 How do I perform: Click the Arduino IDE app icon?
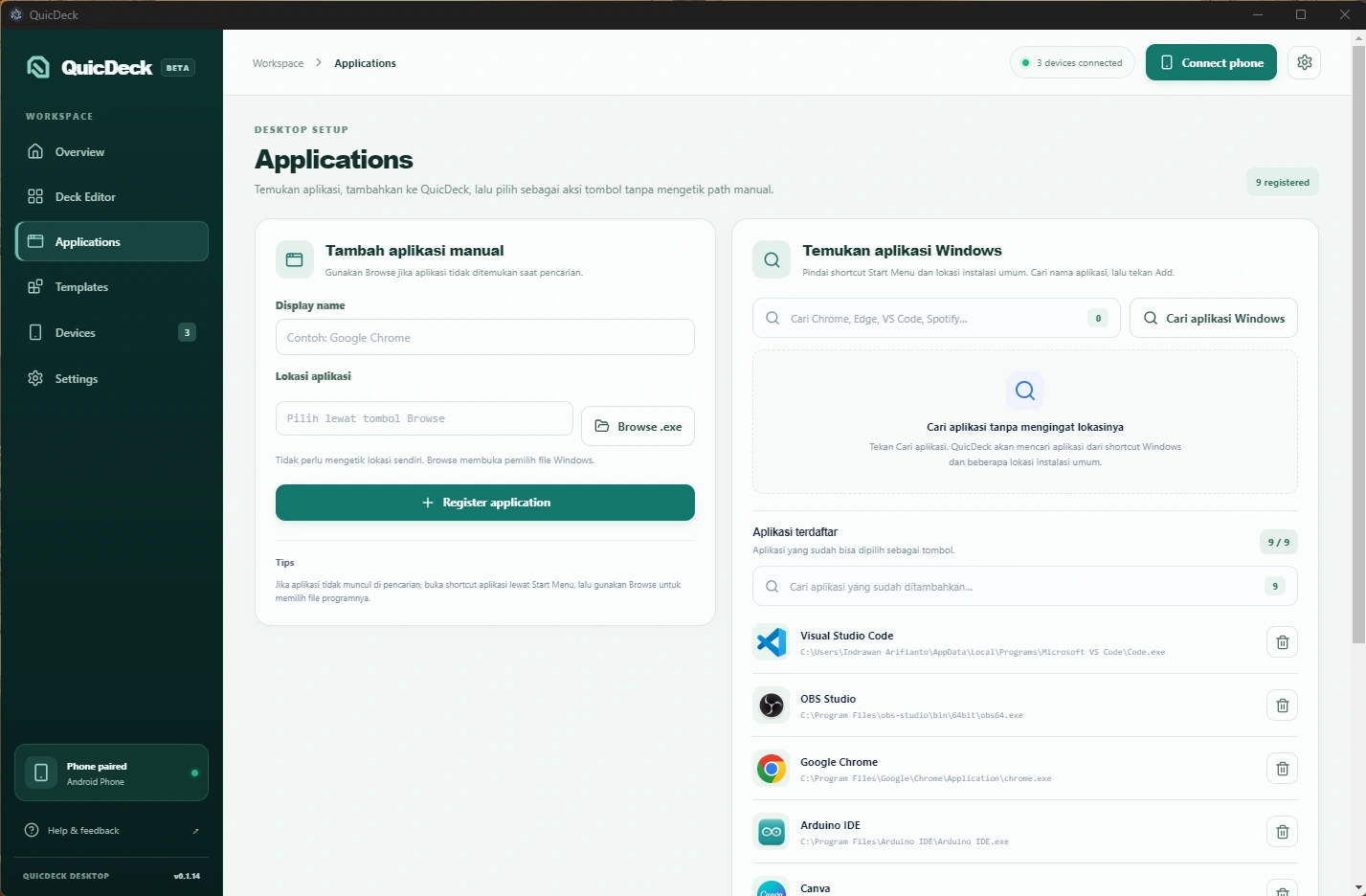772,832
